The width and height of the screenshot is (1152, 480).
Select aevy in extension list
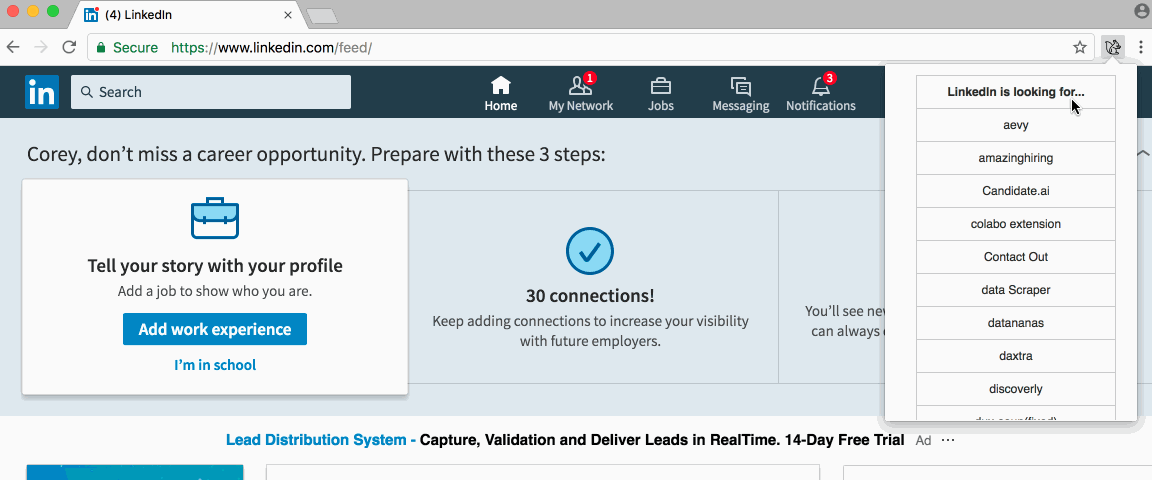tap(1015, 125)
